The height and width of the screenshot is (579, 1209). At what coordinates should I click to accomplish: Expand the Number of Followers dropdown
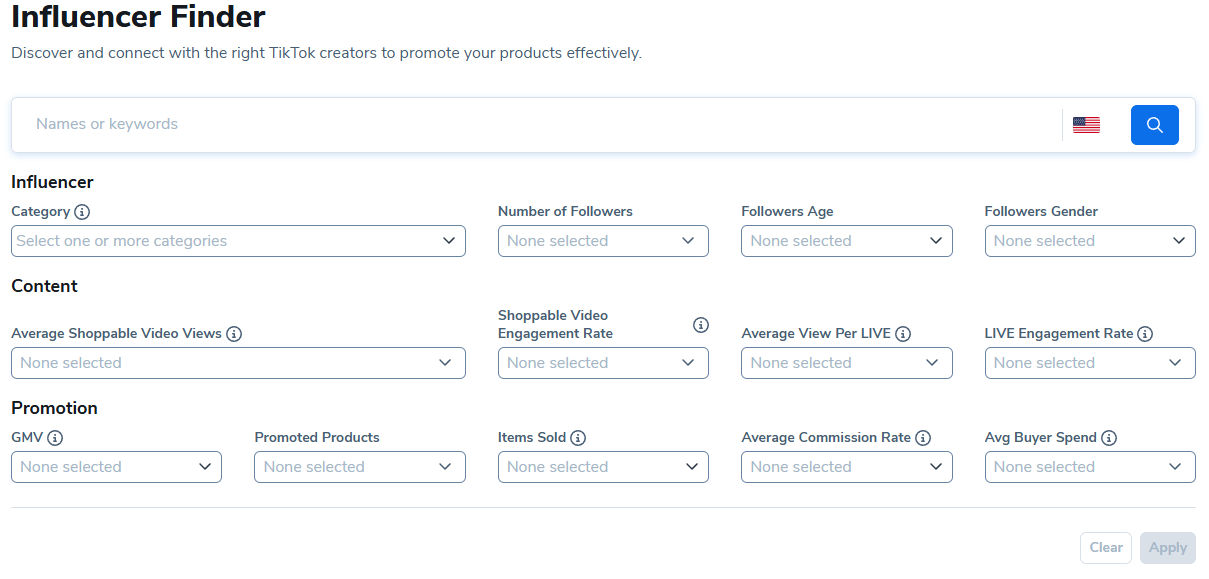click(603, 241)
